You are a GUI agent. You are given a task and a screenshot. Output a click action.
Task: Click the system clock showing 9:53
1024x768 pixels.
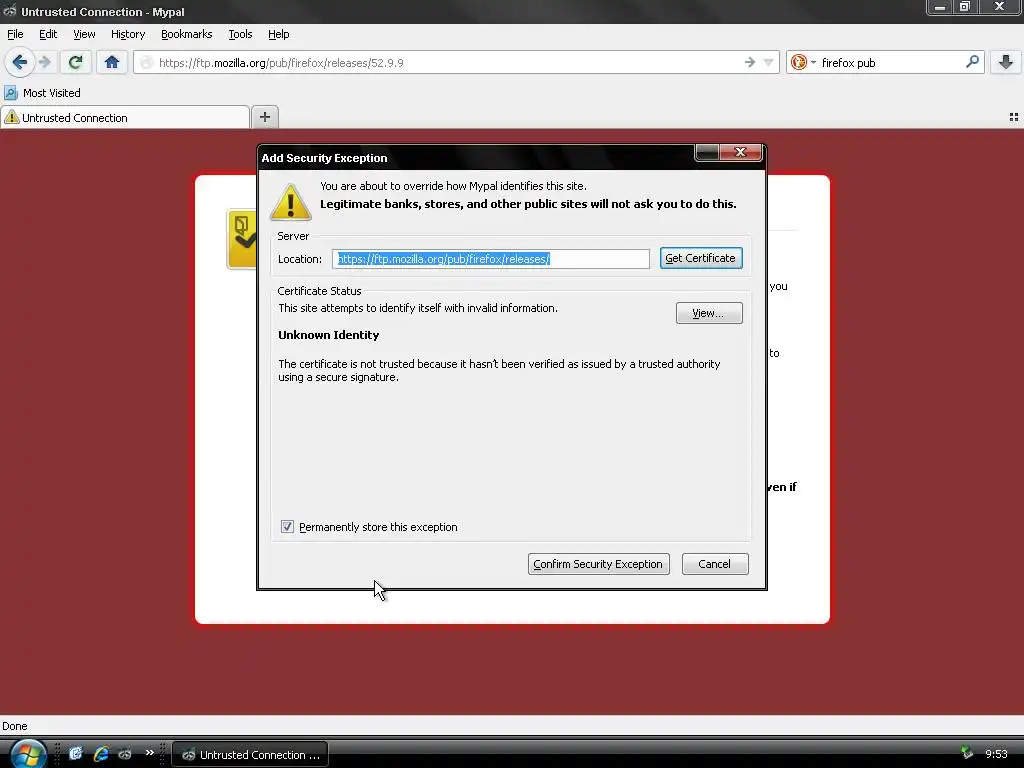coord(996,754)
